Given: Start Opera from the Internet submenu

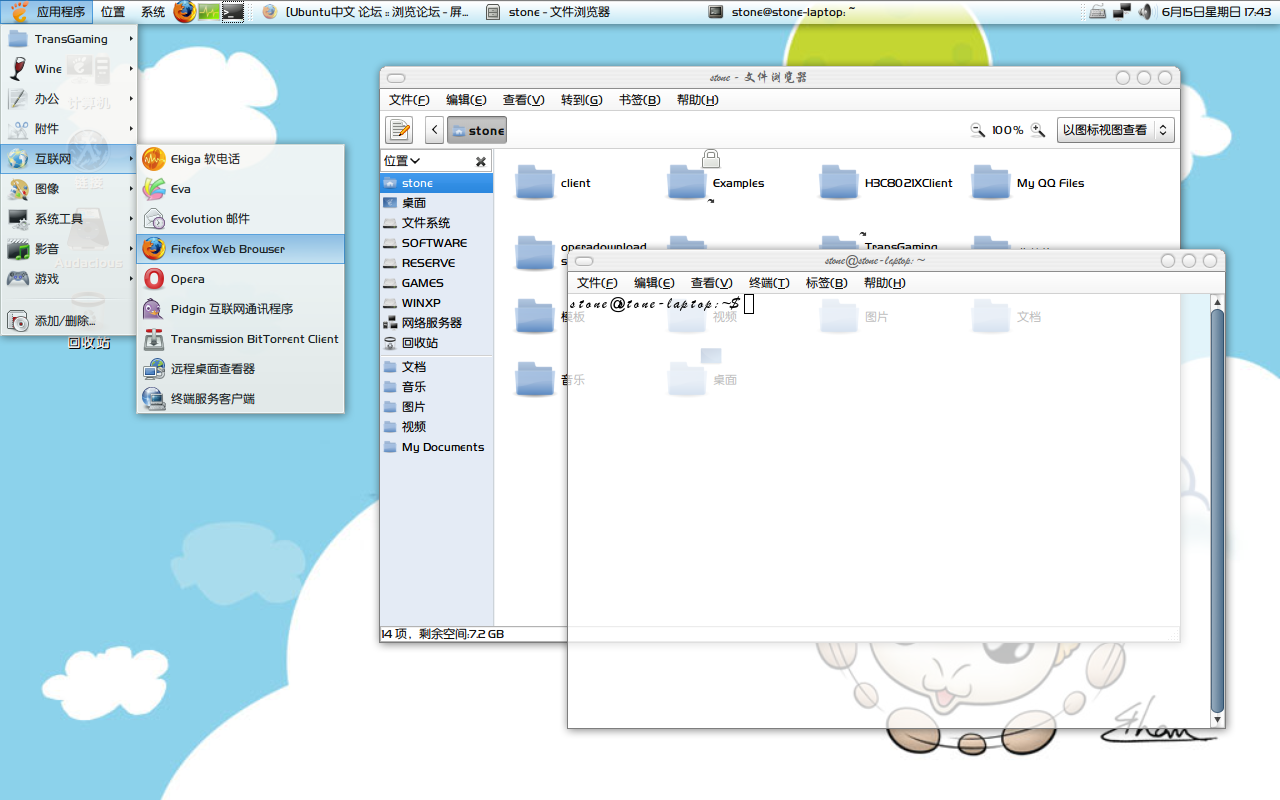Looking at the screenshot, I should (x=241, y=279).
